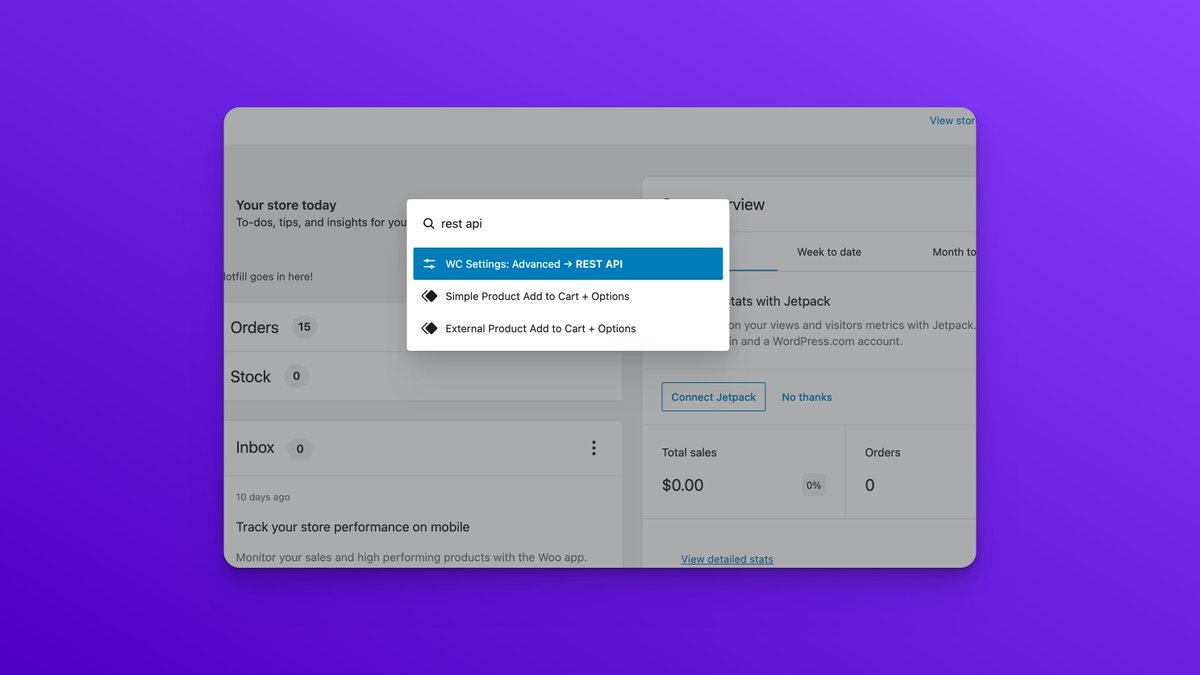Click the block icon beside Simple Product result
1200x675 pixels.
coord(430,296)
